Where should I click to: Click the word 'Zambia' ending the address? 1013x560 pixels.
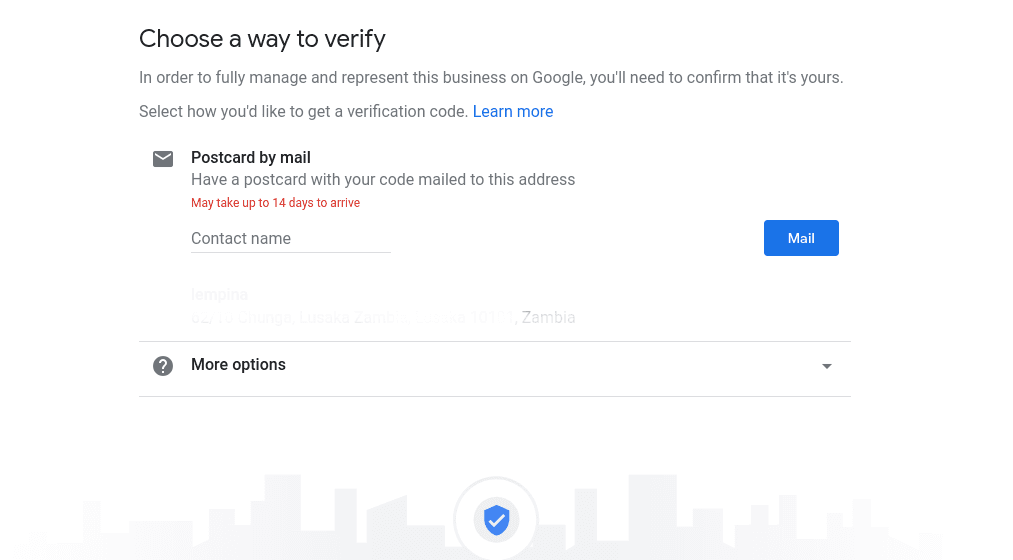click(x=548, y=318)
